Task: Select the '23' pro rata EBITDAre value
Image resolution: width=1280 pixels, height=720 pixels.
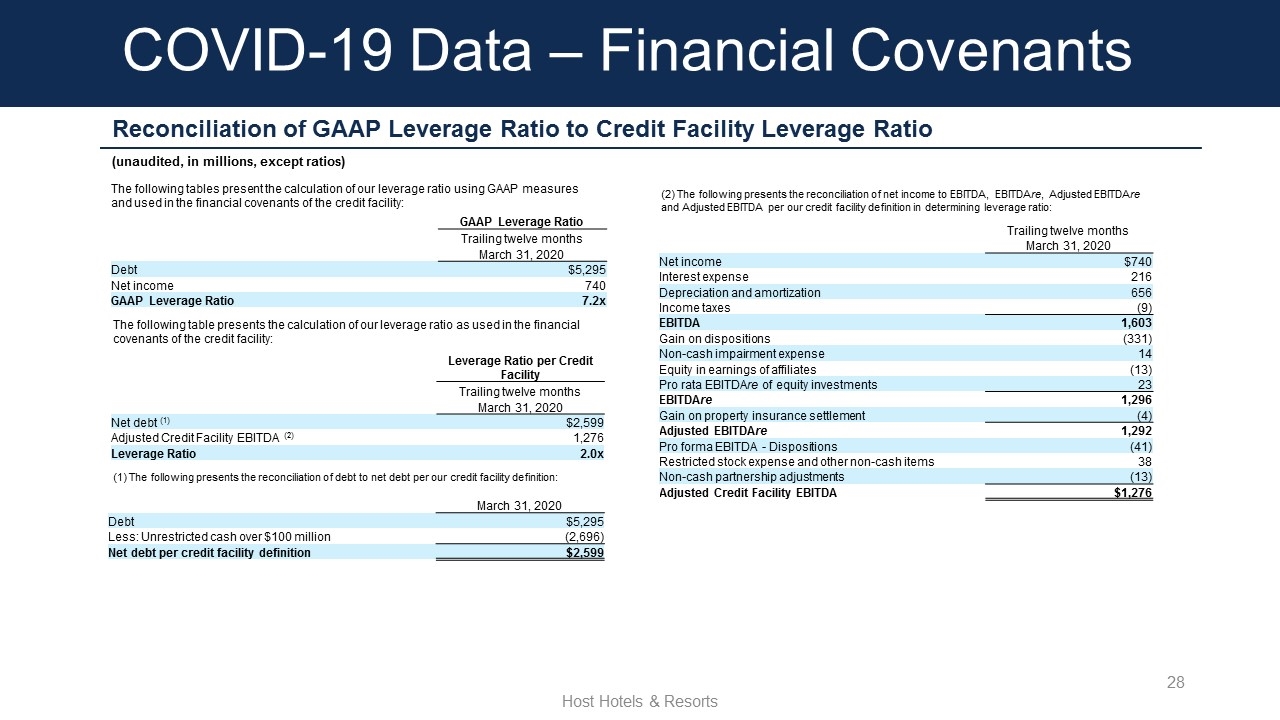Action: [1145, 385]
